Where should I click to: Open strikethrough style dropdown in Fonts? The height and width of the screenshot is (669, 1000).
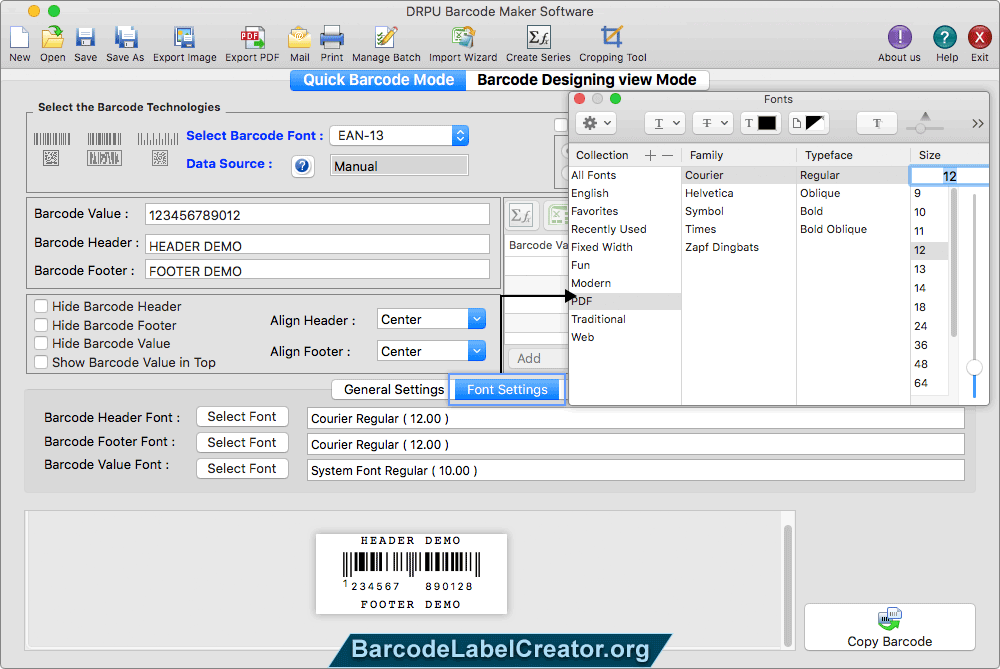712,123
